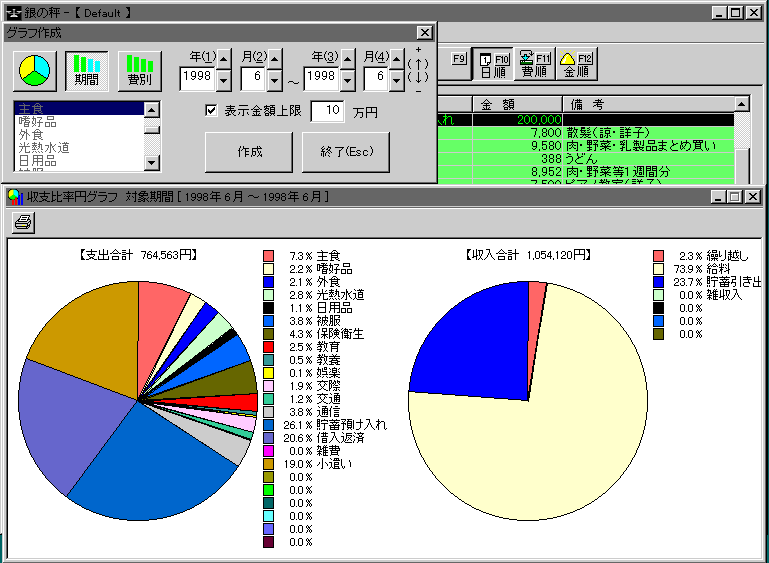This screenshot has width=769, height=563.
Task: Click the 小遣い legend swatch
Action: [268, 464]
